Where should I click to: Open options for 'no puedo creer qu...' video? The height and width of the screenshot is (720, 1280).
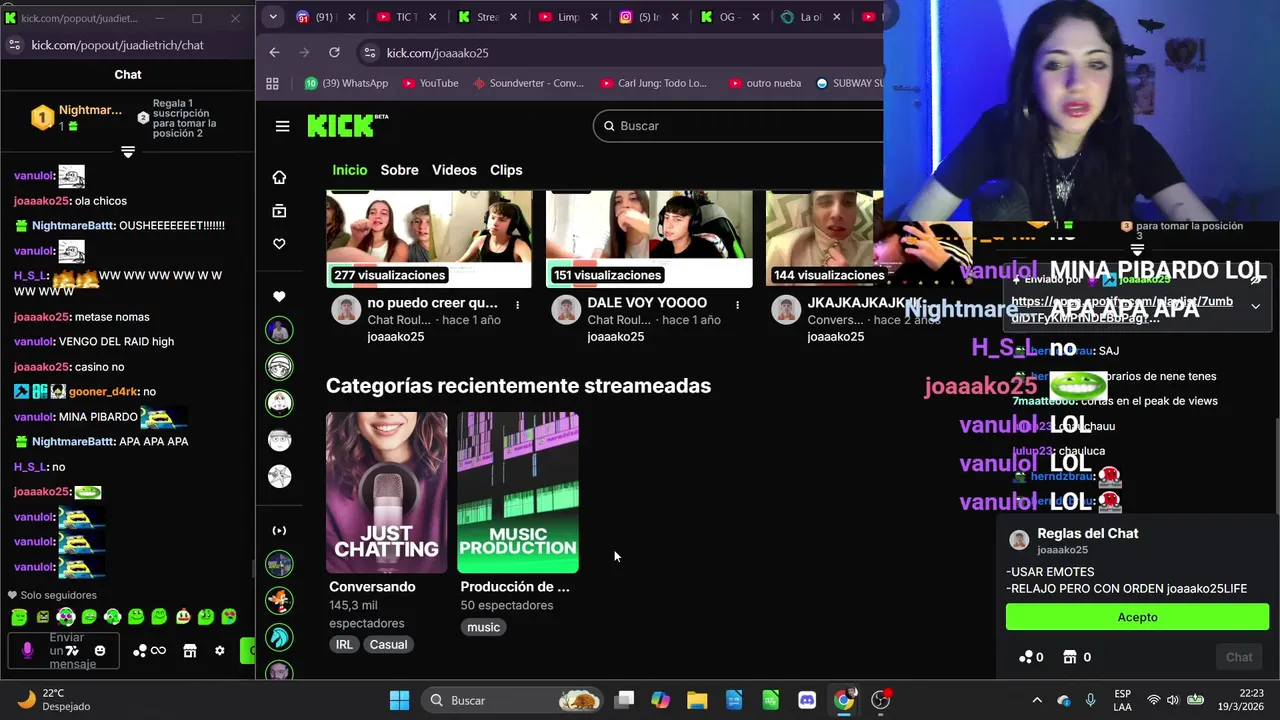point(517,304)
